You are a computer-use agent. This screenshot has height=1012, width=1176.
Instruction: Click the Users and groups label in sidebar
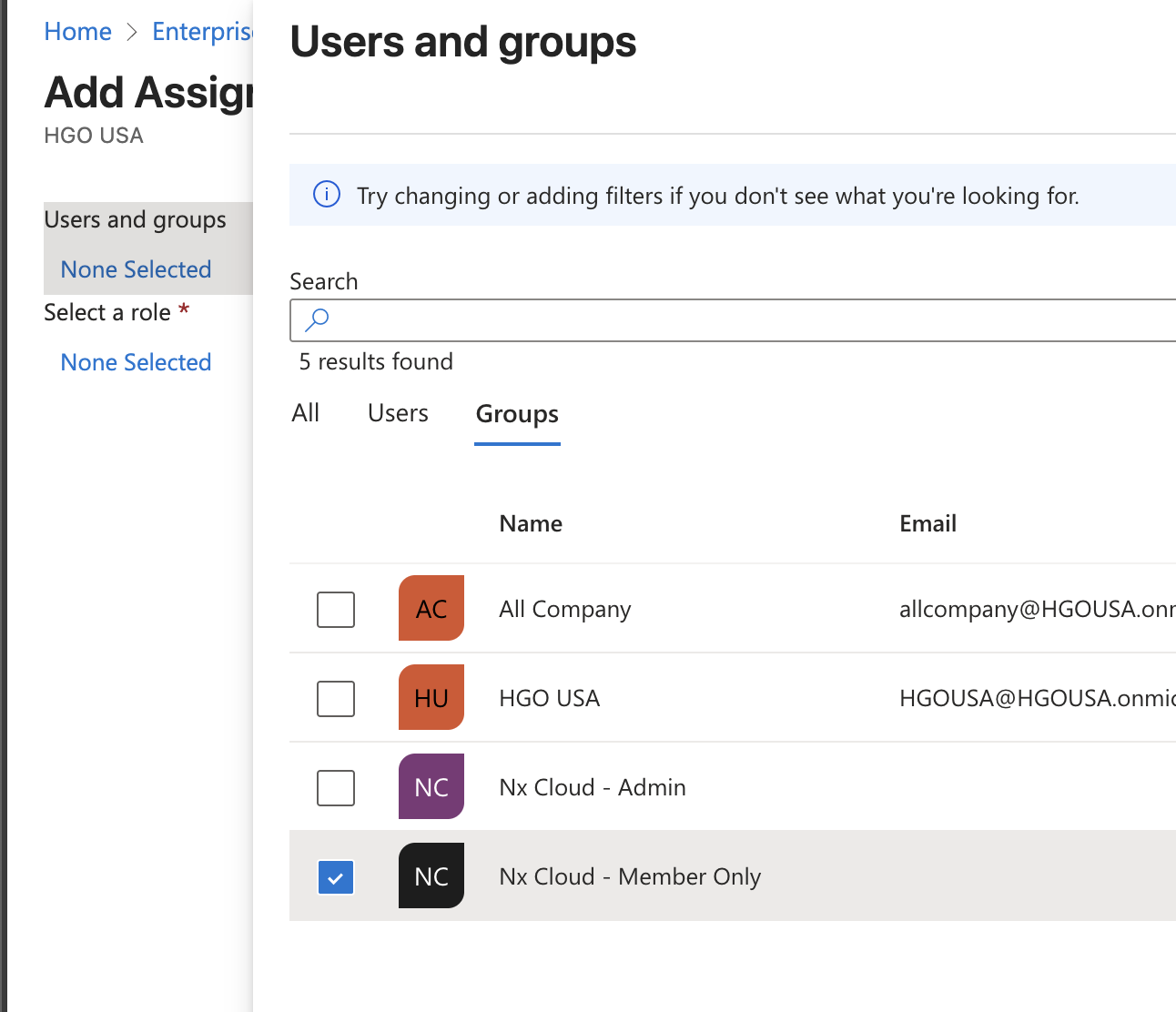point(135,219)
